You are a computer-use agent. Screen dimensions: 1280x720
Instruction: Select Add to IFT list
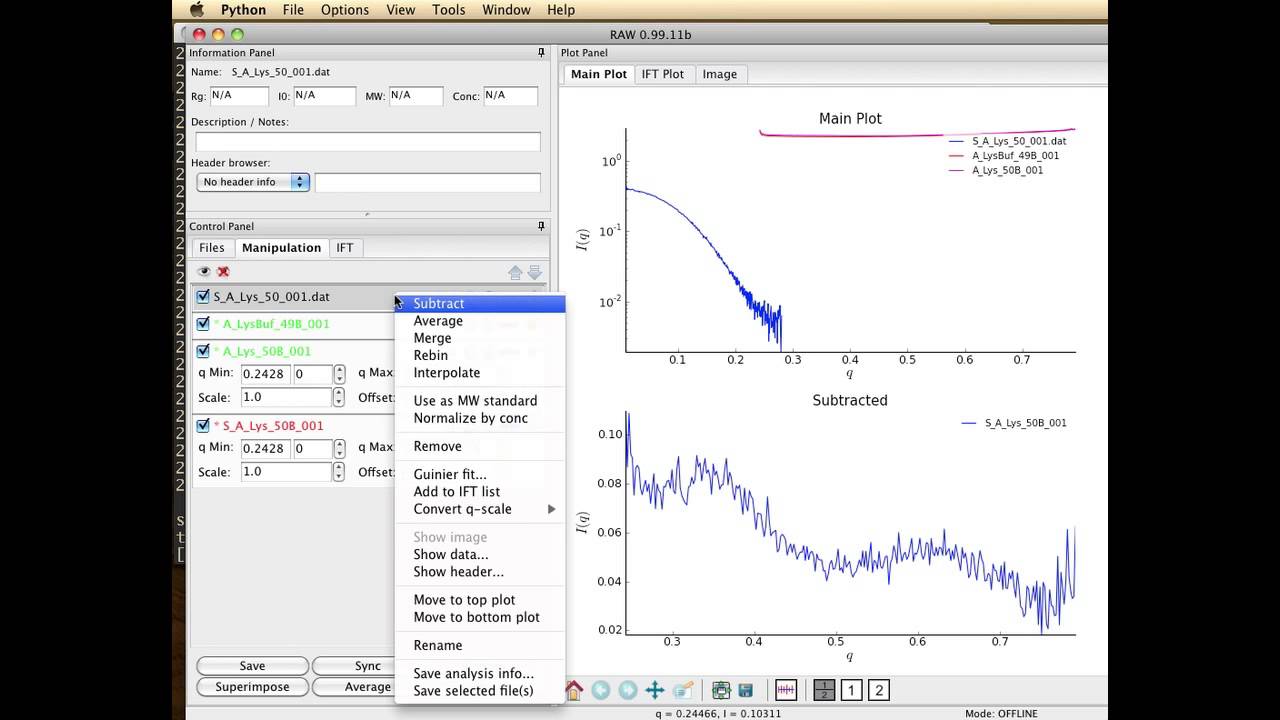point(480,491)
